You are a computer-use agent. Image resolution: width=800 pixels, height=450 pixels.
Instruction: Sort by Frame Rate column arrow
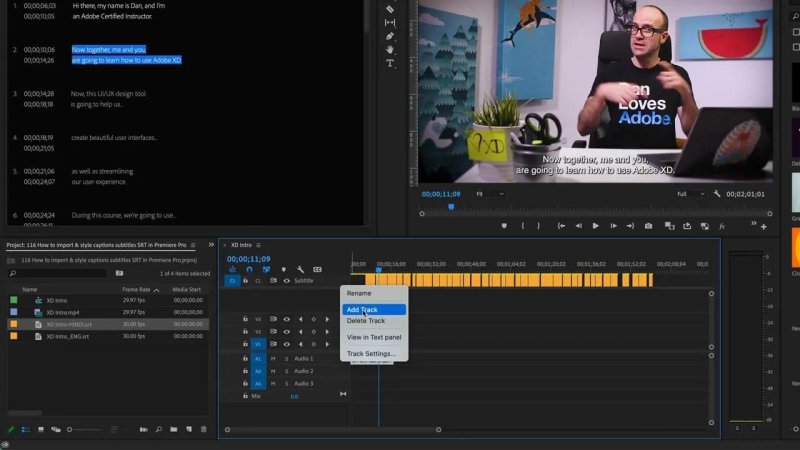click(x=157, y=290)
